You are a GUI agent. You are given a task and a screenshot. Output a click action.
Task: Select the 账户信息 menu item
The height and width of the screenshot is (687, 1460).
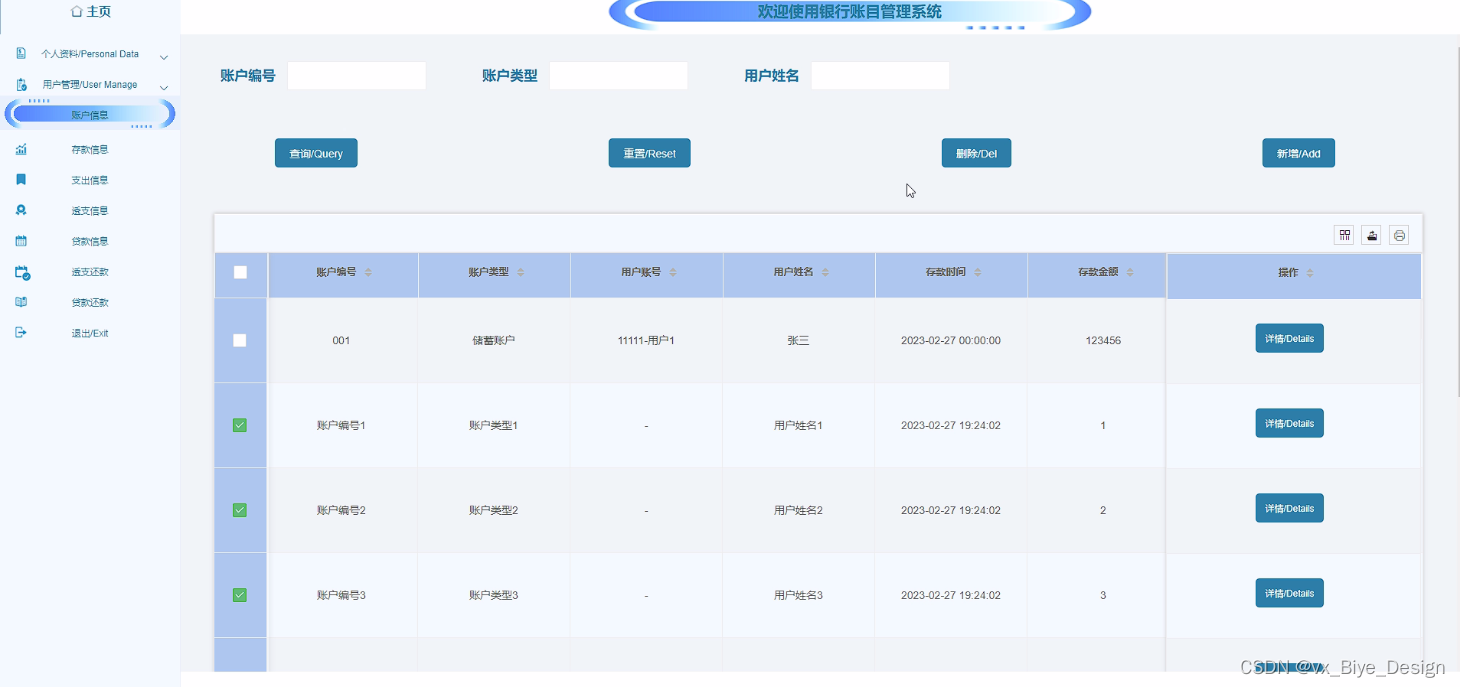coord(90,115)
